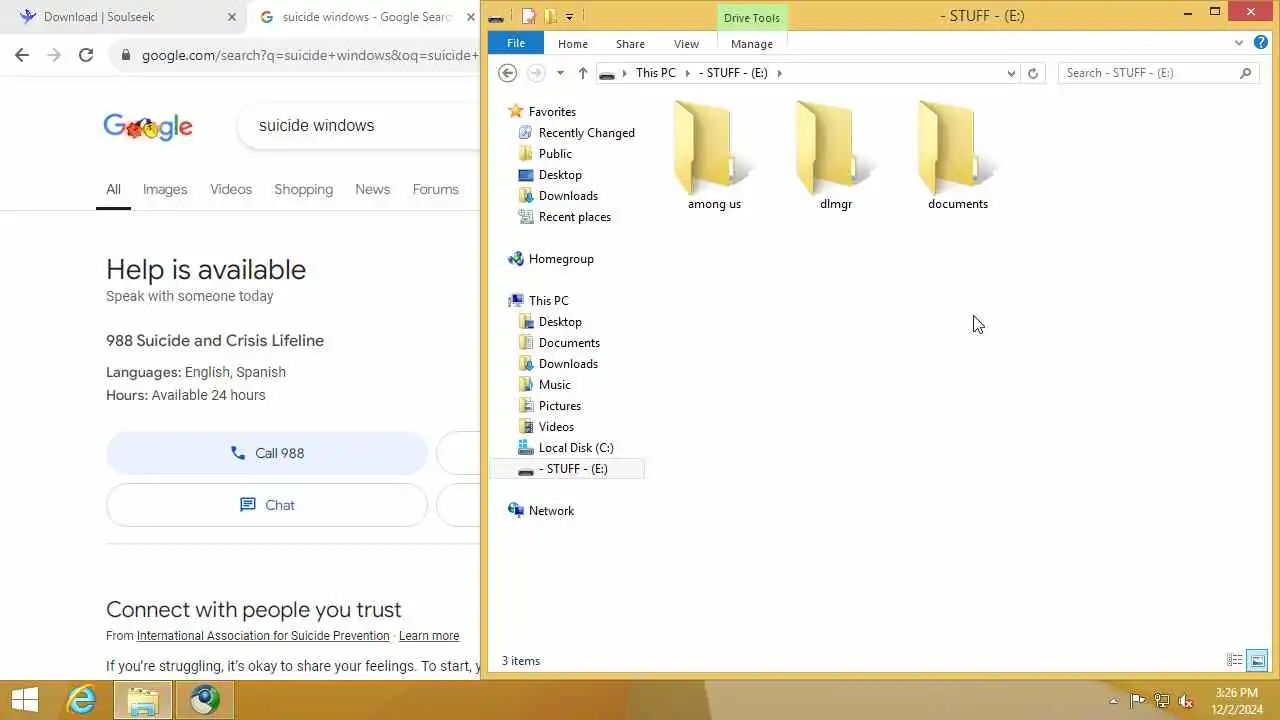
Task: Click the Chromium browser taskbar icon
Action: coord(205,700)
